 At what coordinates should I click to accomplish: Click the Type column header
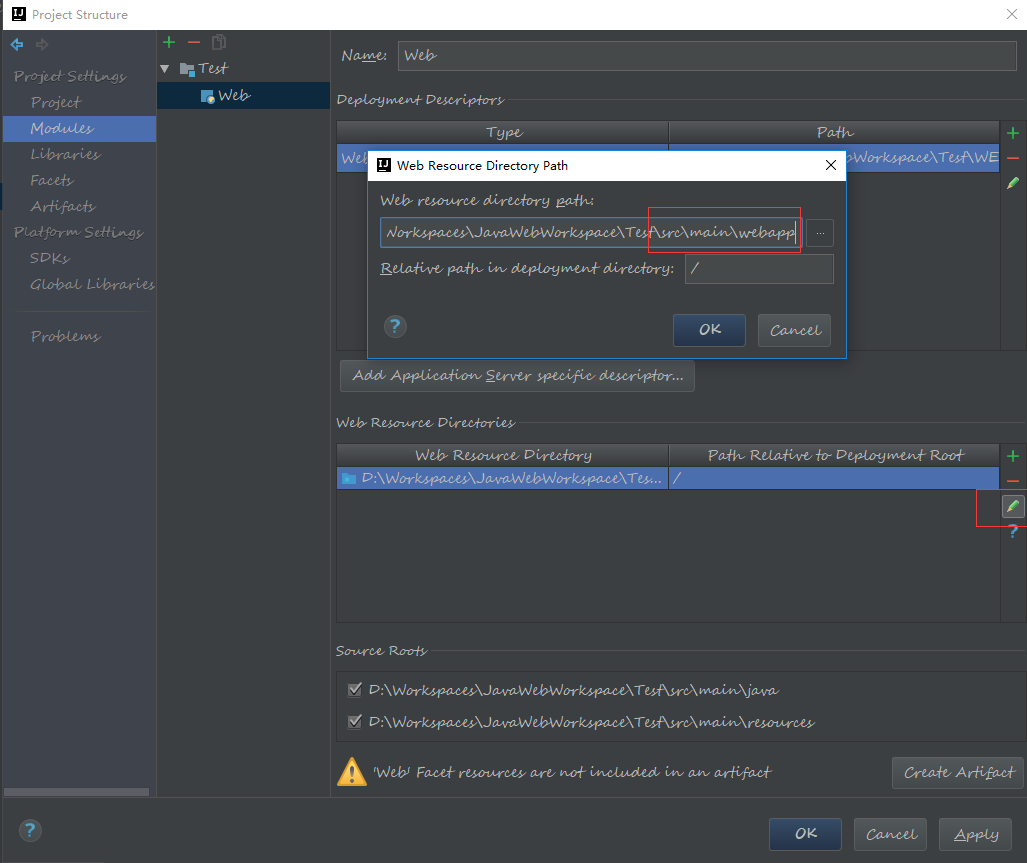tap(504, 132)
